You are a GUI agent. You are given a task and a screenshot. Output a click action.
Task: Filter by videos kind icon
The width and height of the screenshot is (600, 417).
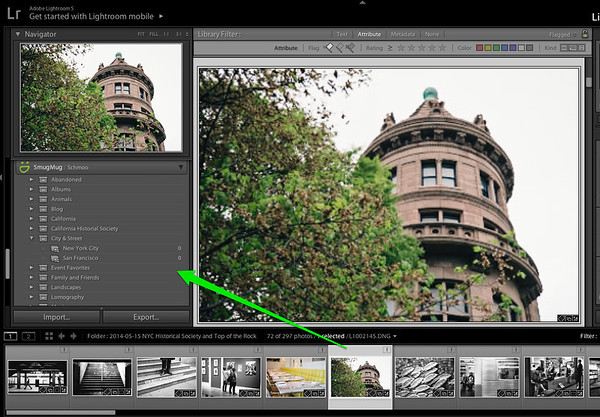tap(582, 48)
